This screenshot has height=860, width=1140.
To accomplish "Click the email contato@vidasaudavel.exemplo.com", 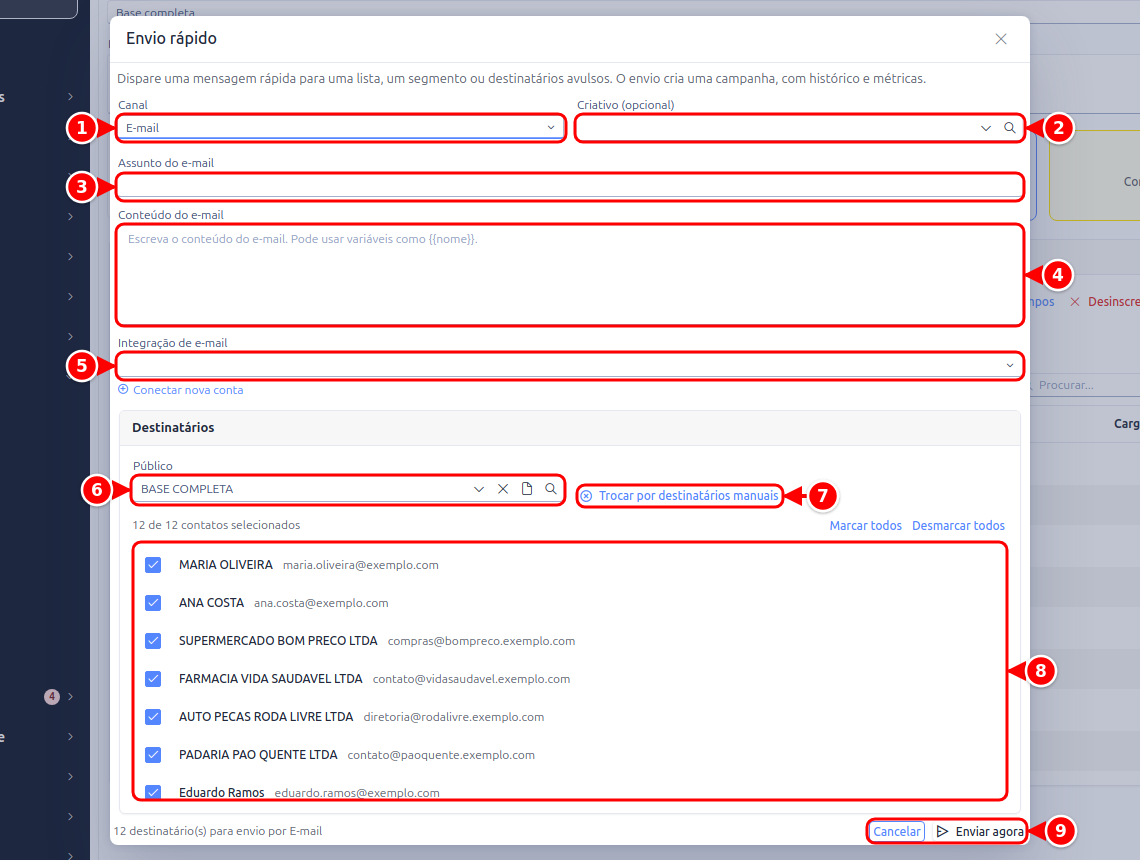I will click(x=471, y=679).
